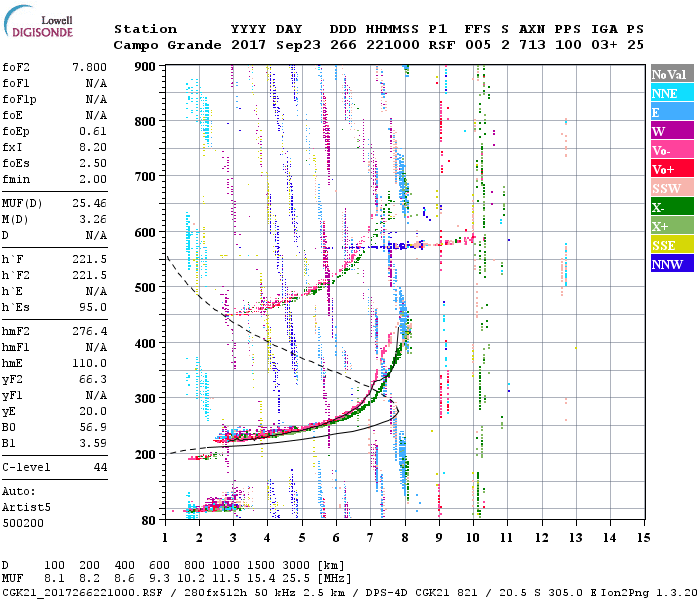700x600 pixels.
Task: Click the Ion2Png 1.3.20 label
Action: [x=649, y=593]
